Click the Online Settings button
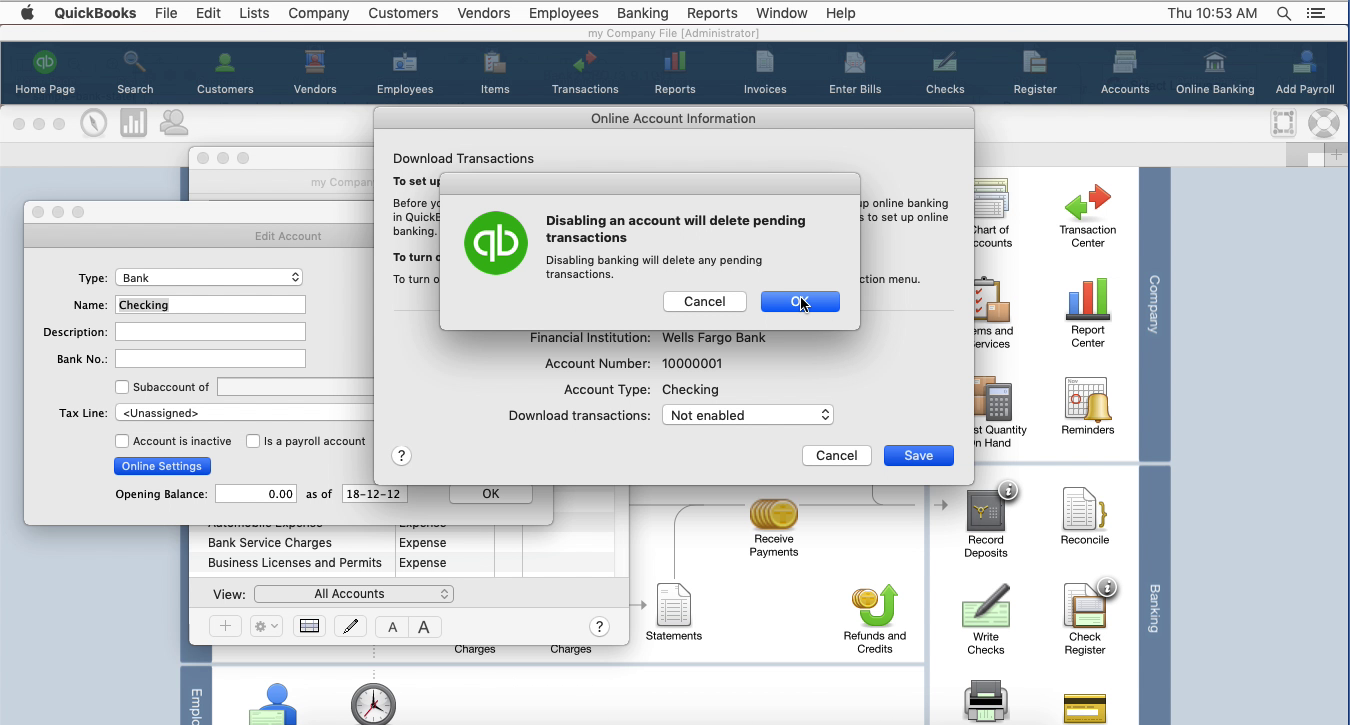Viewport: 1350px width, 725px height. [162, 466]
